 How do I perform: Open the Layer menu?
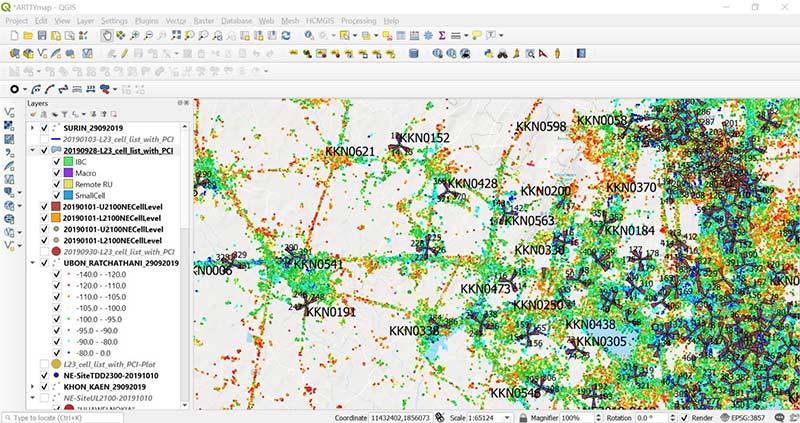click(x=85, y=21)
